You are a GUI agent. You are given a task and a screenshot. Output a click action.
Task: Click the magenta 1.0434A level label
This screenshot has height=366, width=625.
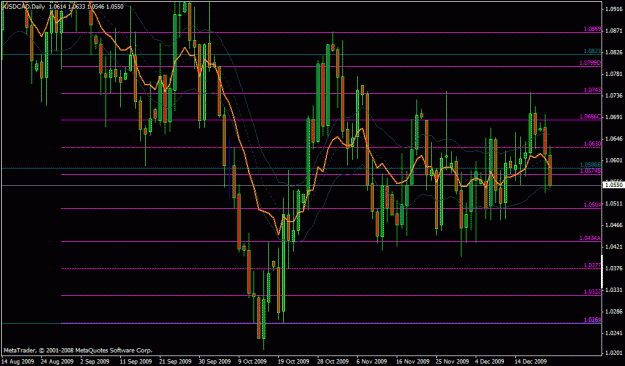(590, 238)
